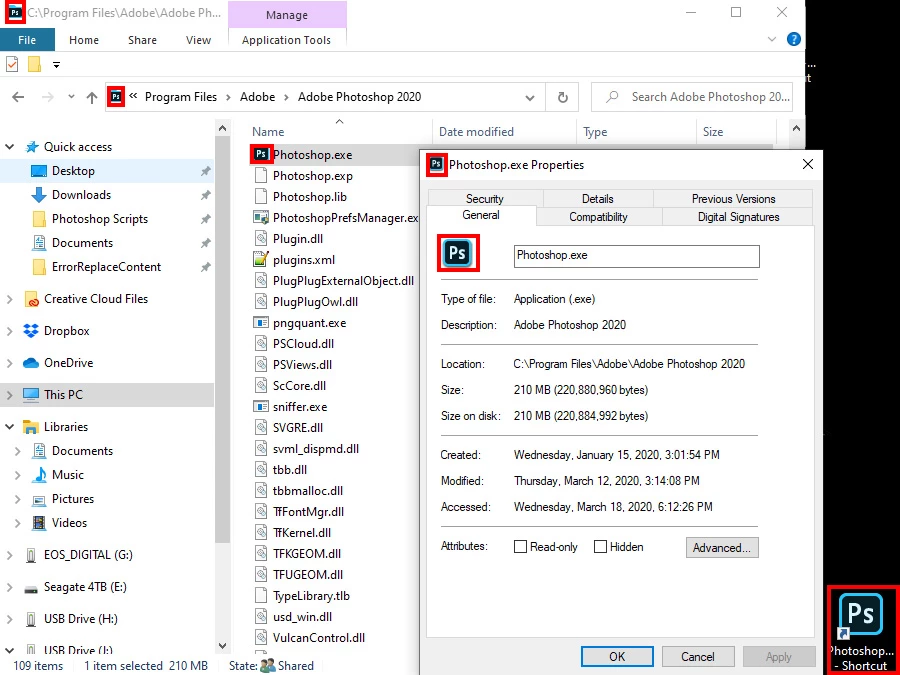Select the TypeLibrary.tlb file
Image resolution: width=900 pixels, height=675 pixels.
click(311, 596)
